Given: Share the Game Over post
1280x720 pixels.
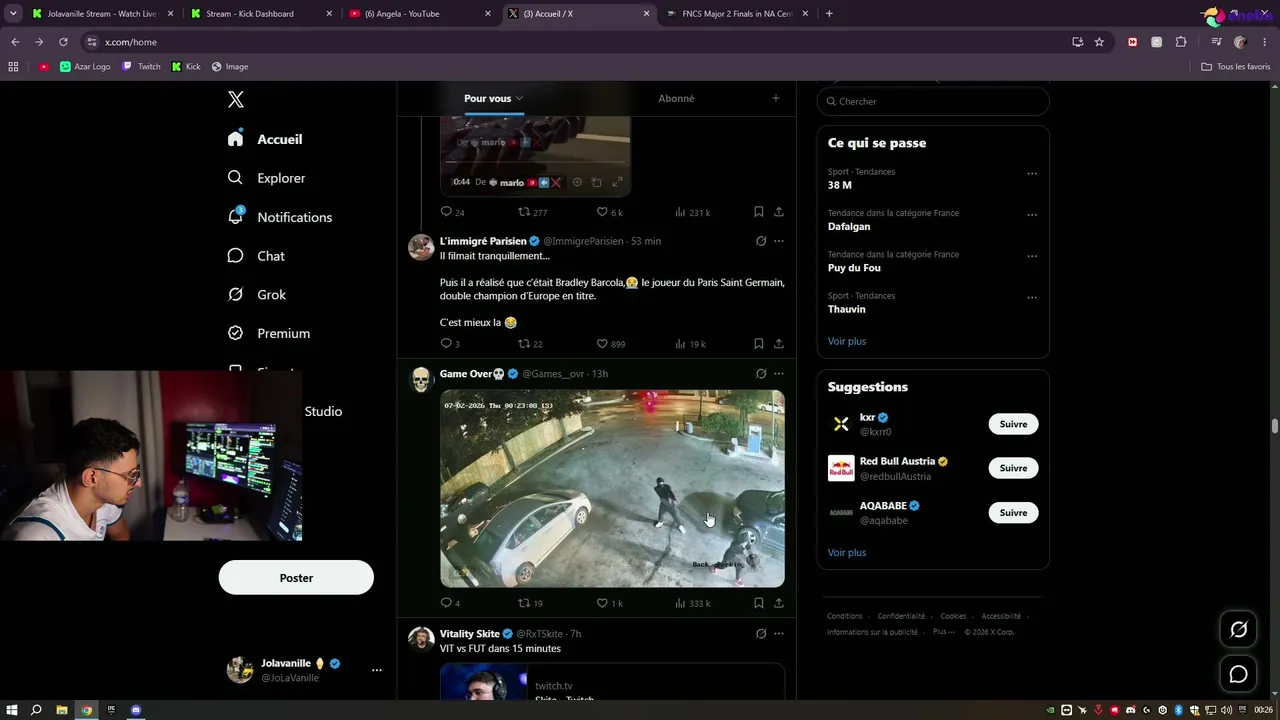Looking at the screenshot, I should click(779, 603).
